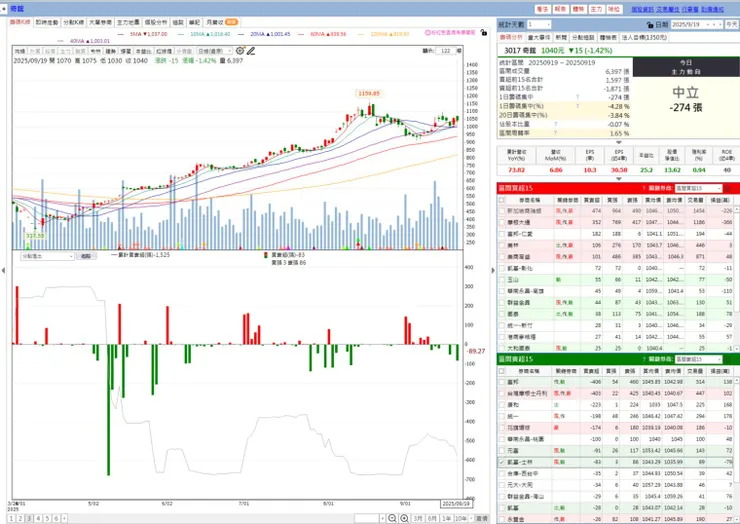
Task: Zoom out the chart with minus magnifier
Action: coord(392,518)
